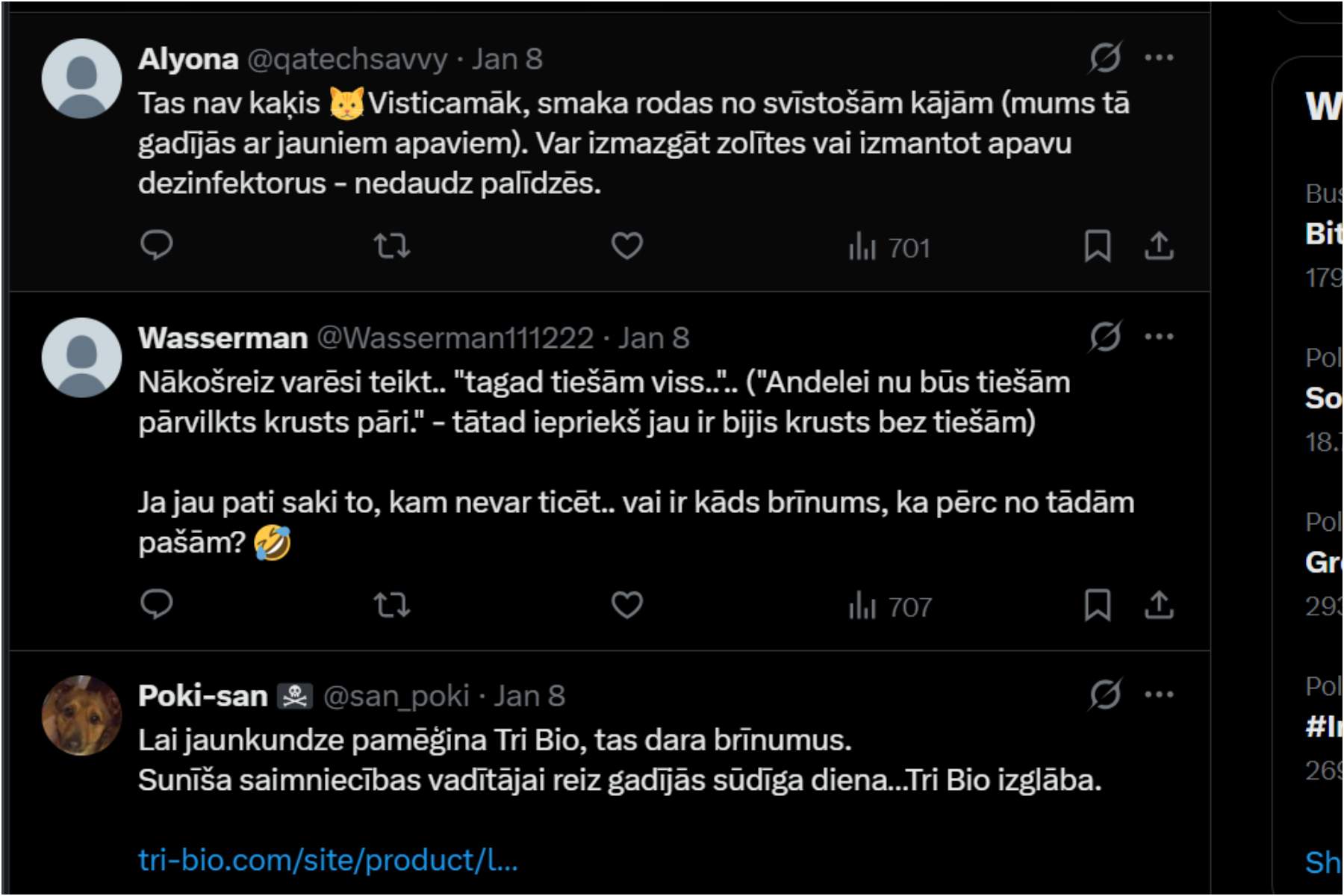Screen dimensions: 1344x896
Task: Open Alyona's profile name
Action: pyautogui.click(x=188, y=59)
